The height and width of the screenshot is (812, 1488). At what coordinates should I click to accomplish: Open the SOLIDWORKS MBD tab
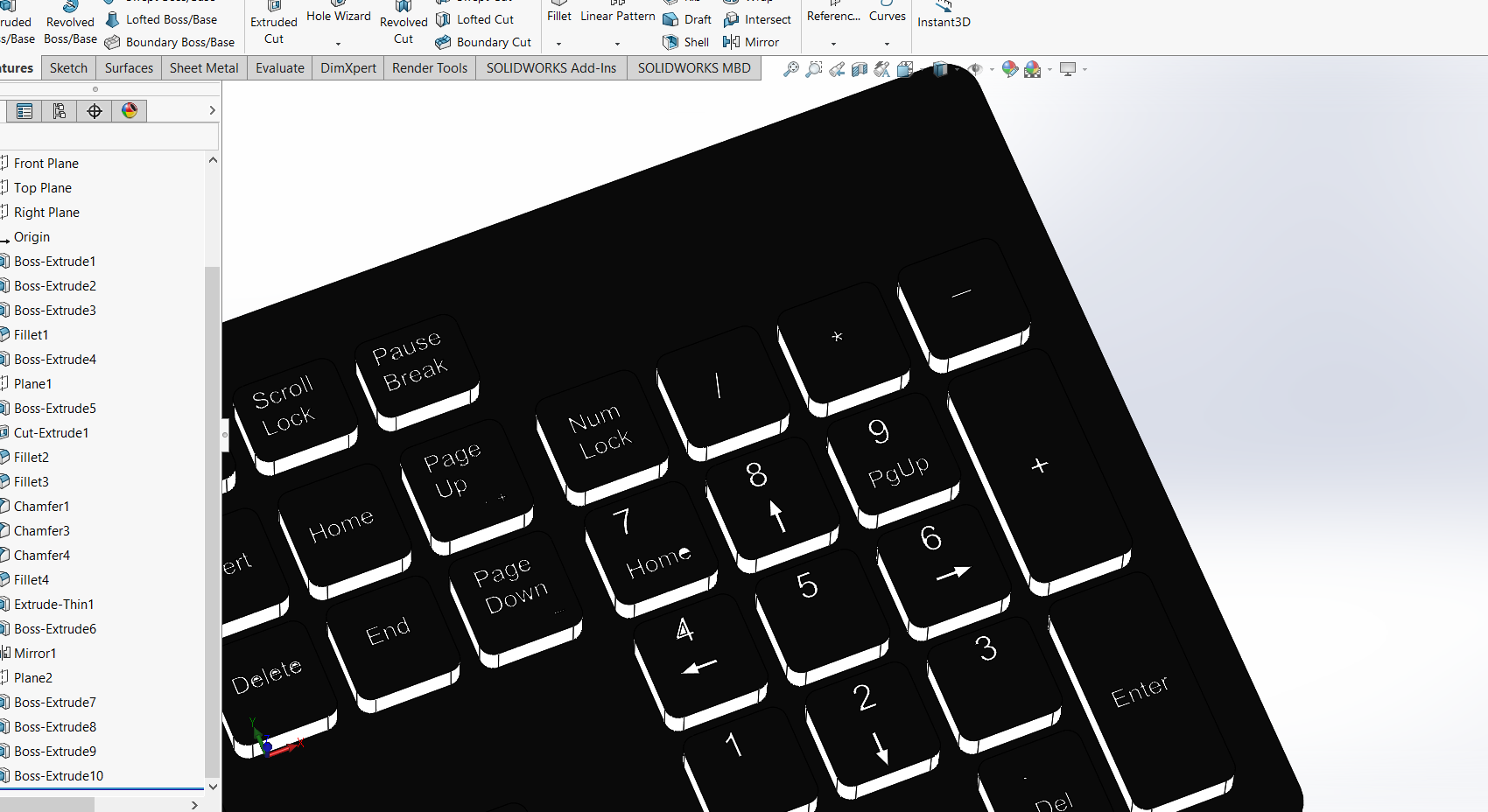point(694,68)
